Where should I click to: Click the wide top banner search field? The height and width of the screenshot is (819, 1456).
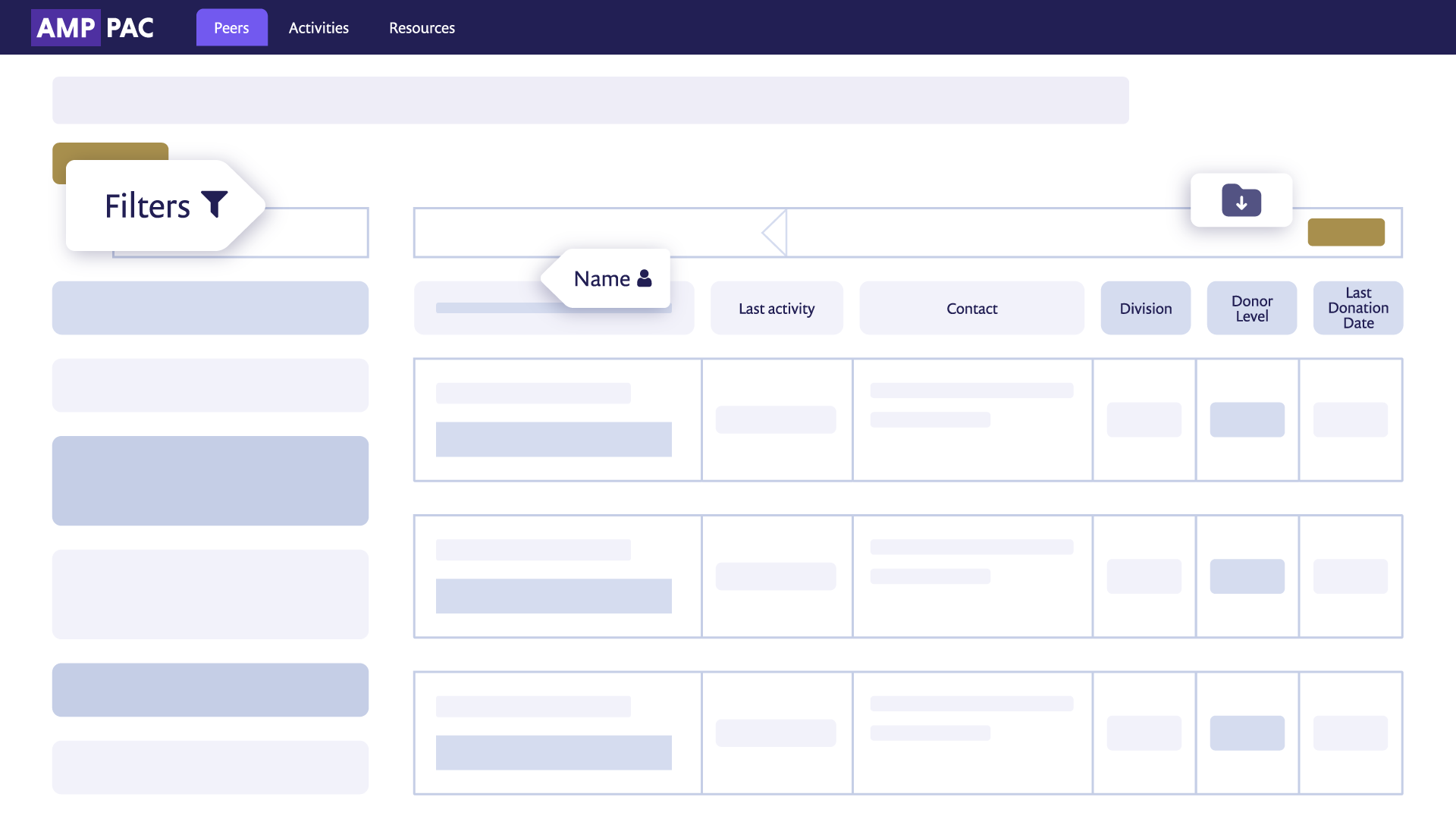tap(590, 100)
